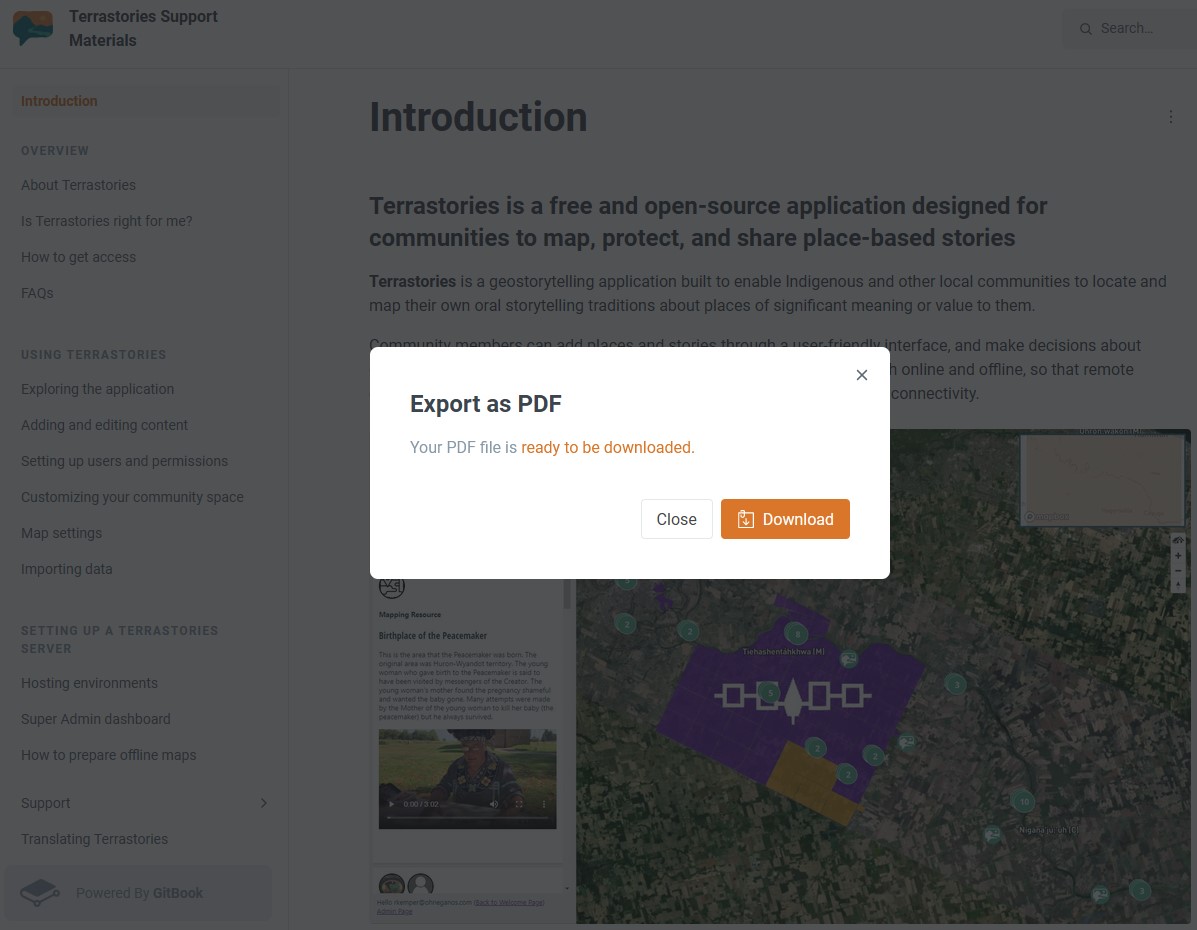Click the orange Download button

point(785,519)
